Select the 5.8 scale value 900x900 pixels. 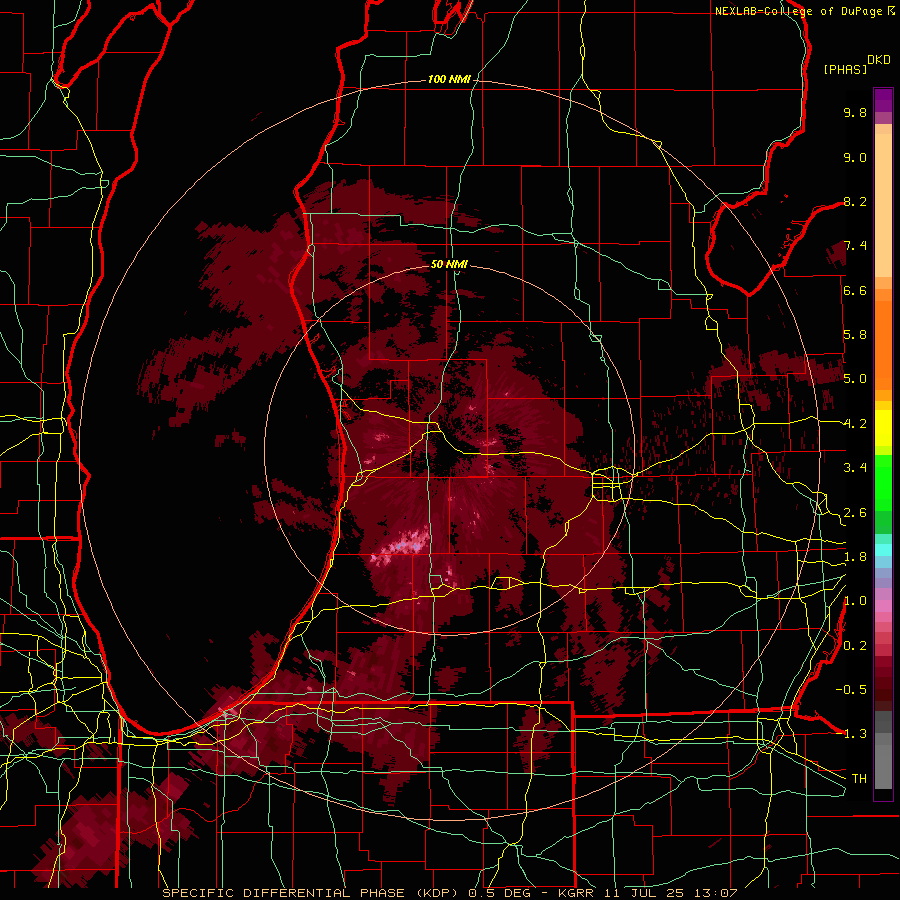coord(855,335)
